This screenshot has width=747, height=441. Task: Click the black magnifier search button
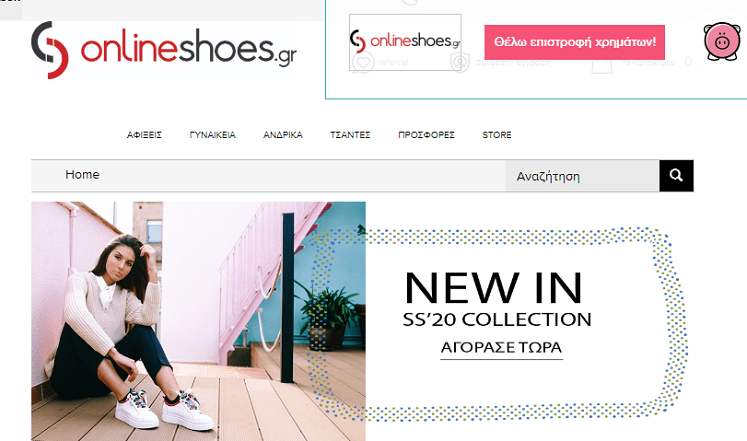[x=676, y=176]
